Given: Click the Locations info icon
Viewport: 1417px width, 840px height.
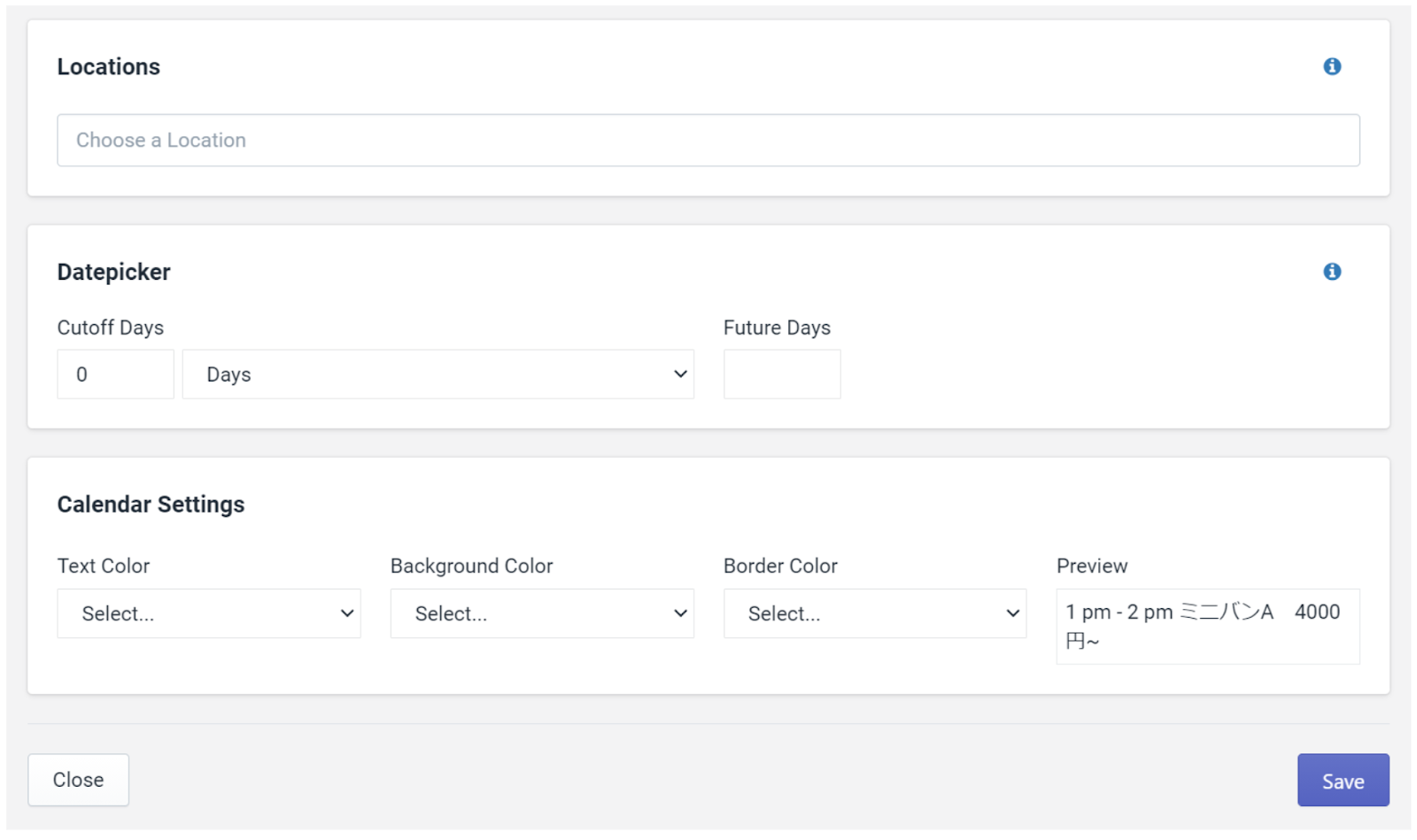Looking at the screenshot, I should point(1331,66).
